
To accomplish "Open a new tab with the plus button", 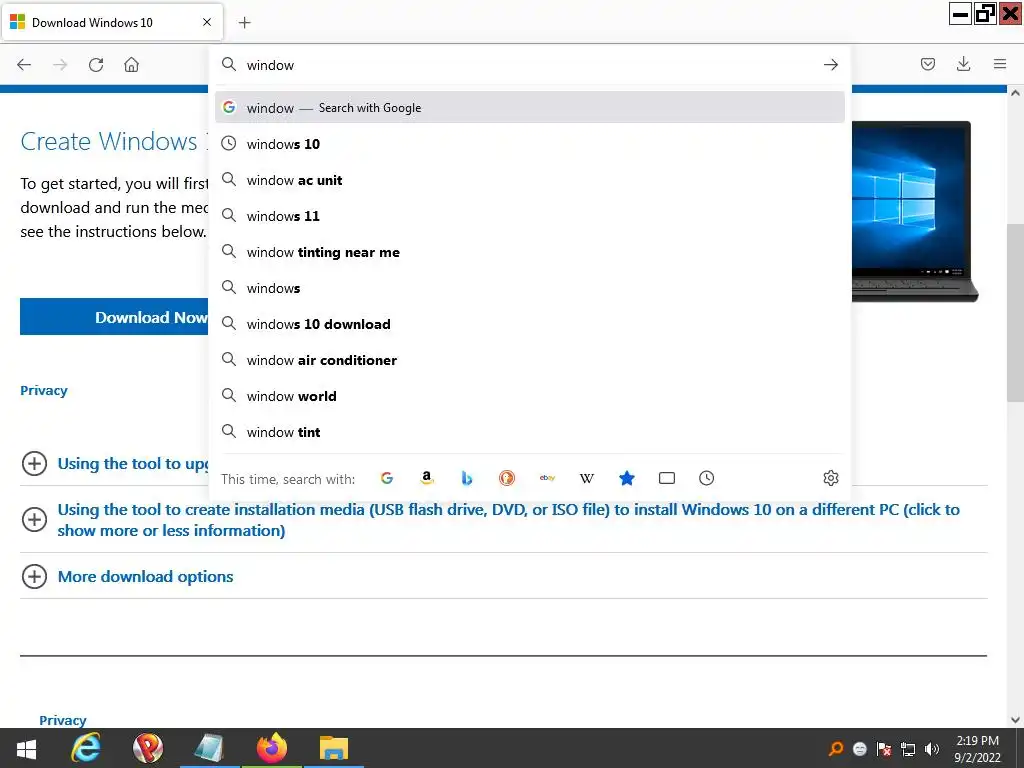I will click(x=244, y=22).
